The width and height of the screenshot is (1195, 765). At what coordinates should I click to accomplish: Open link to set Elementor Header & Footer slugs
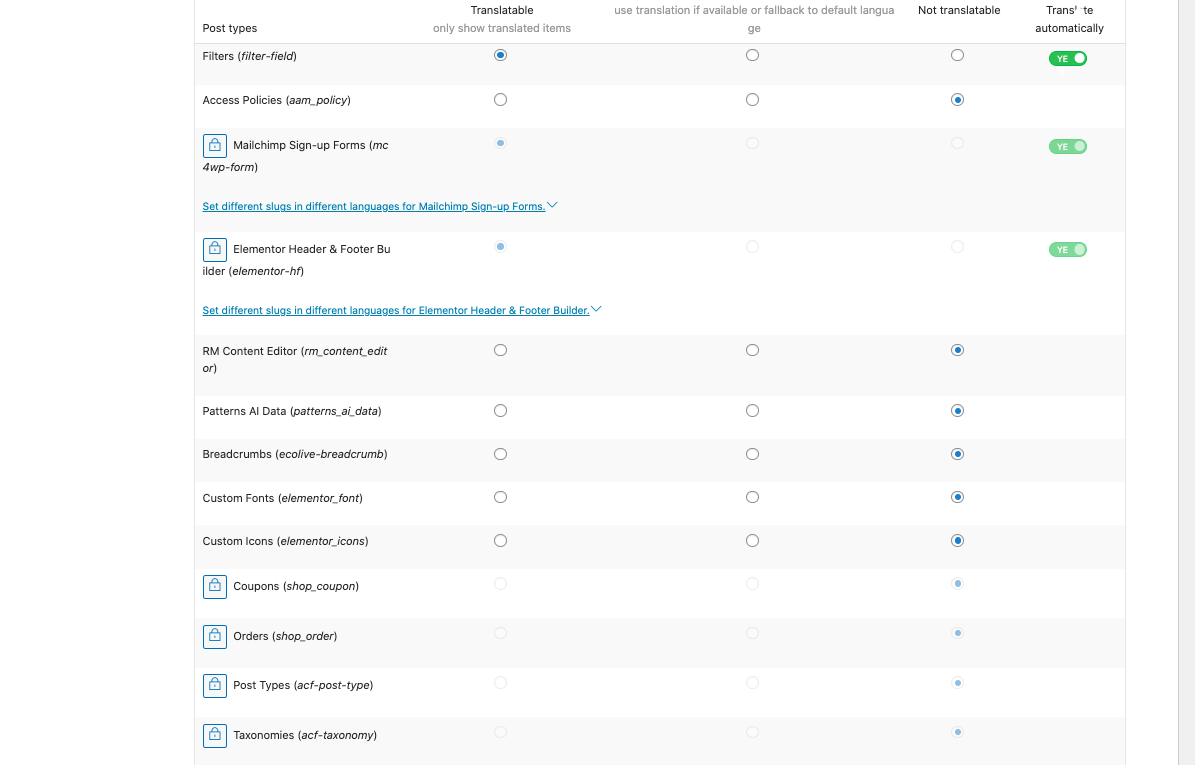(396, 310)
